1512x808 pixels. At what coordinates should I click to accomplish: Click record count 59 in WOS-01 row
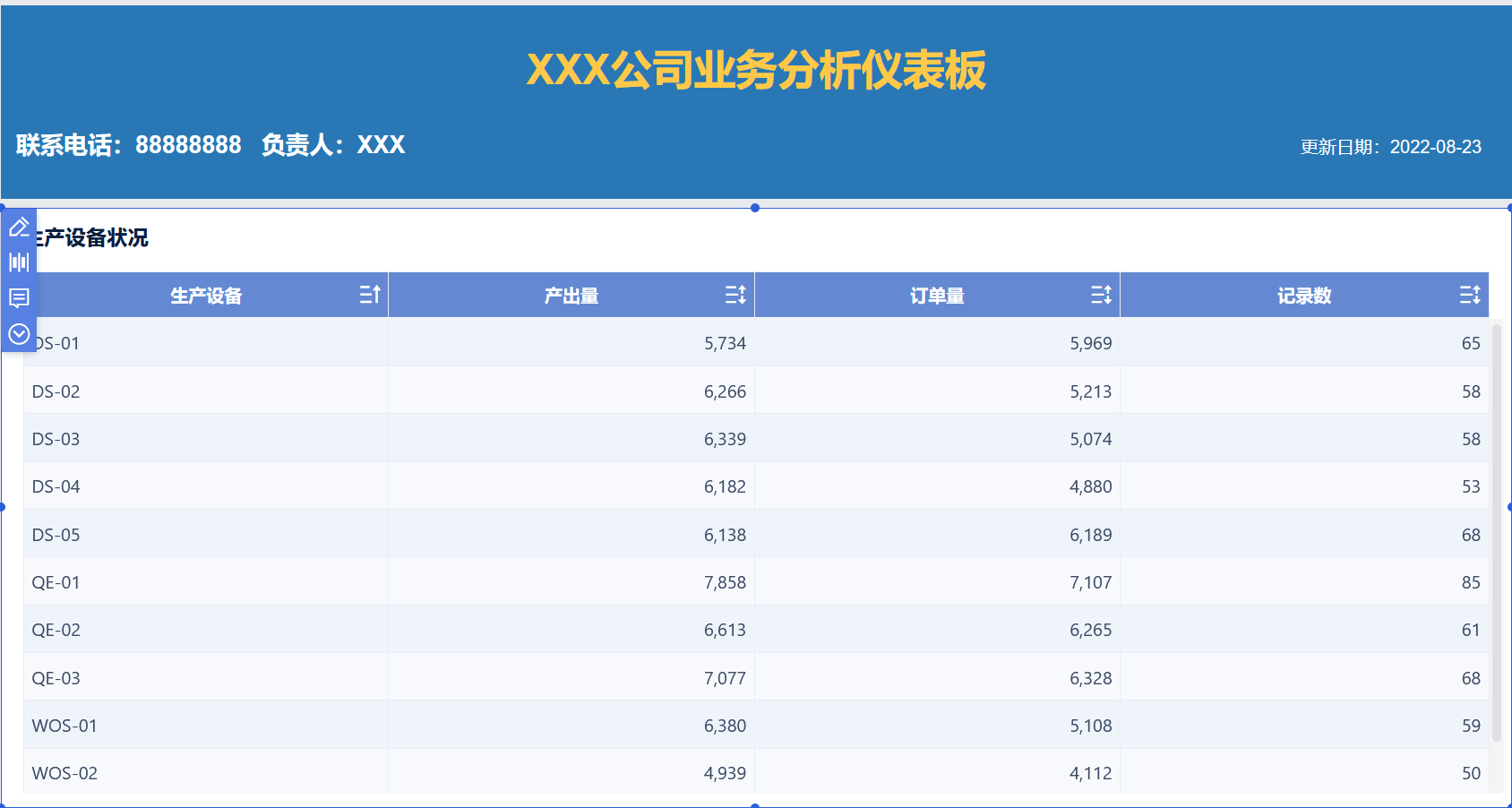(x=1471, y=726)
